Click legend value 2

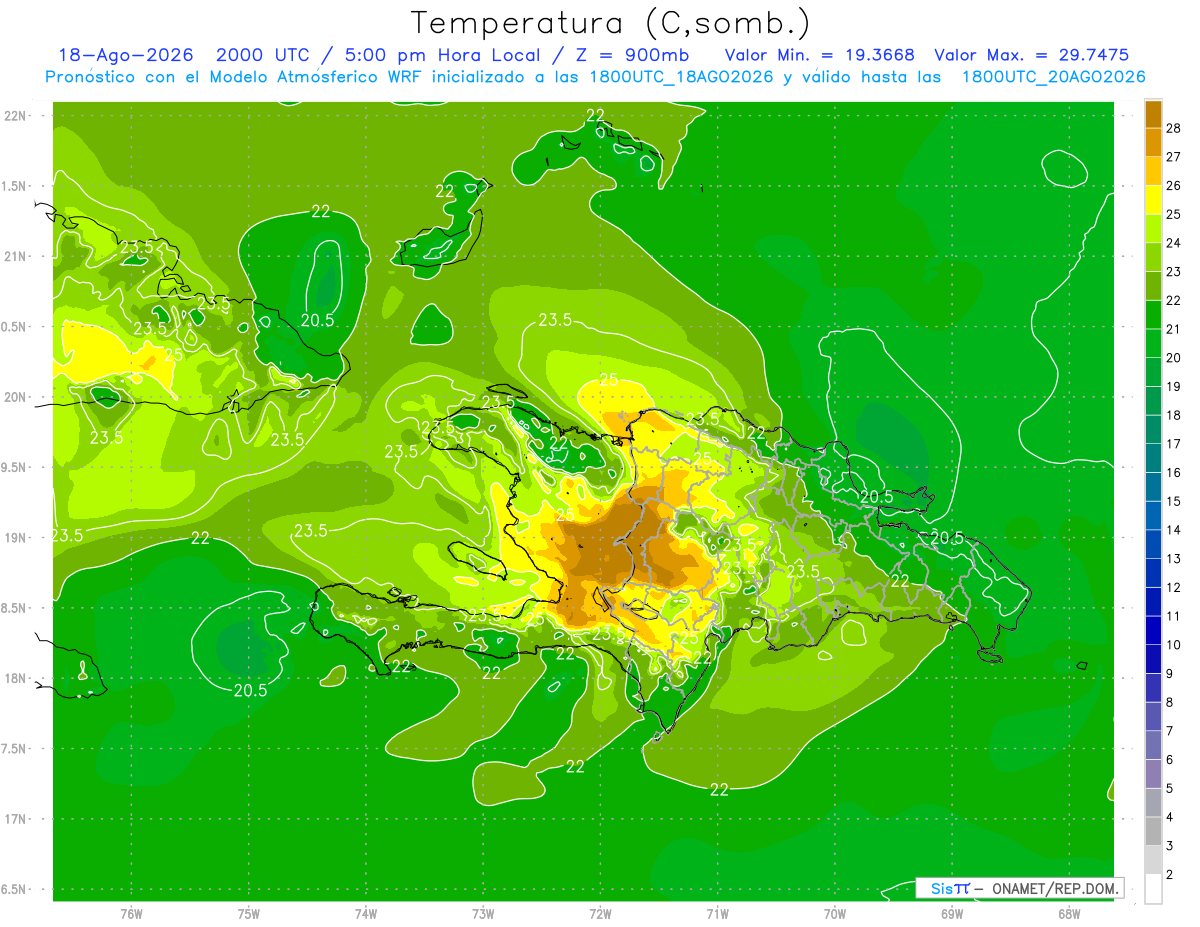1170,875
